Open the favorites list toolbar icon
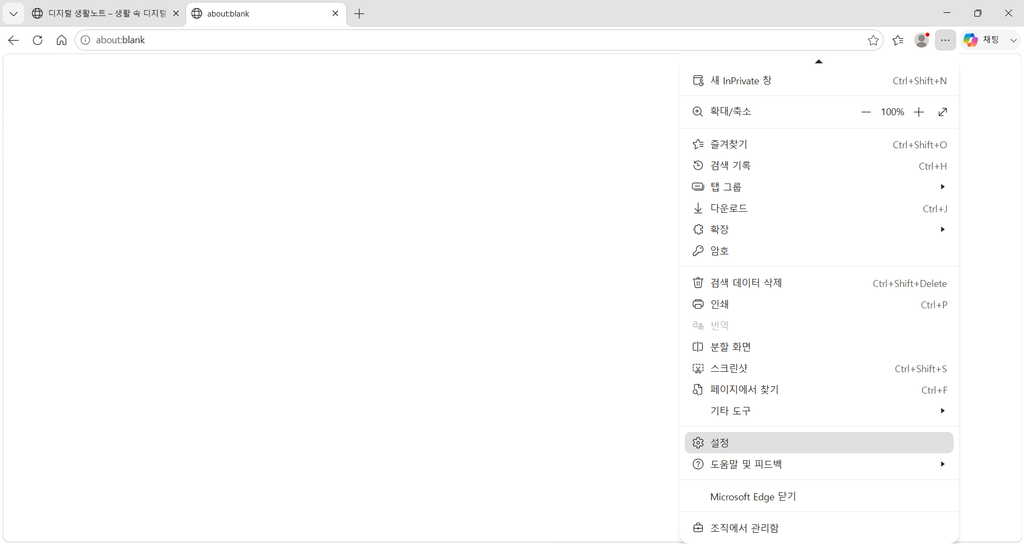 (898, 40)
